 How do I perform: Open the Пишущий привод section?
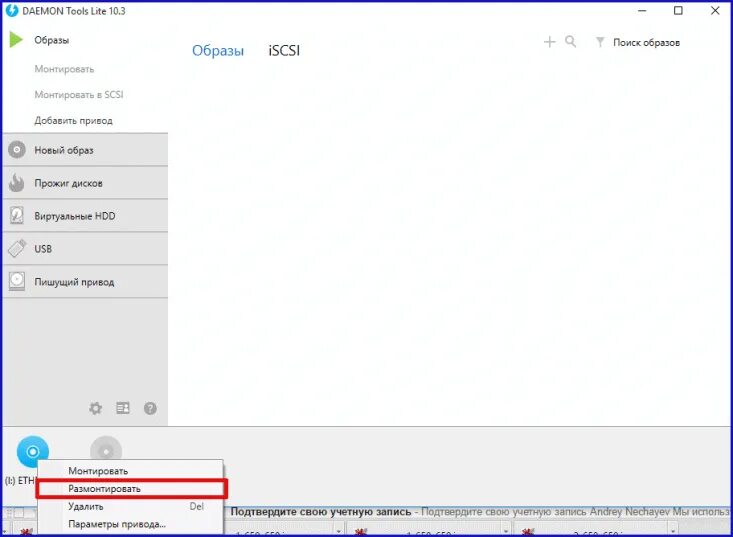86,282
